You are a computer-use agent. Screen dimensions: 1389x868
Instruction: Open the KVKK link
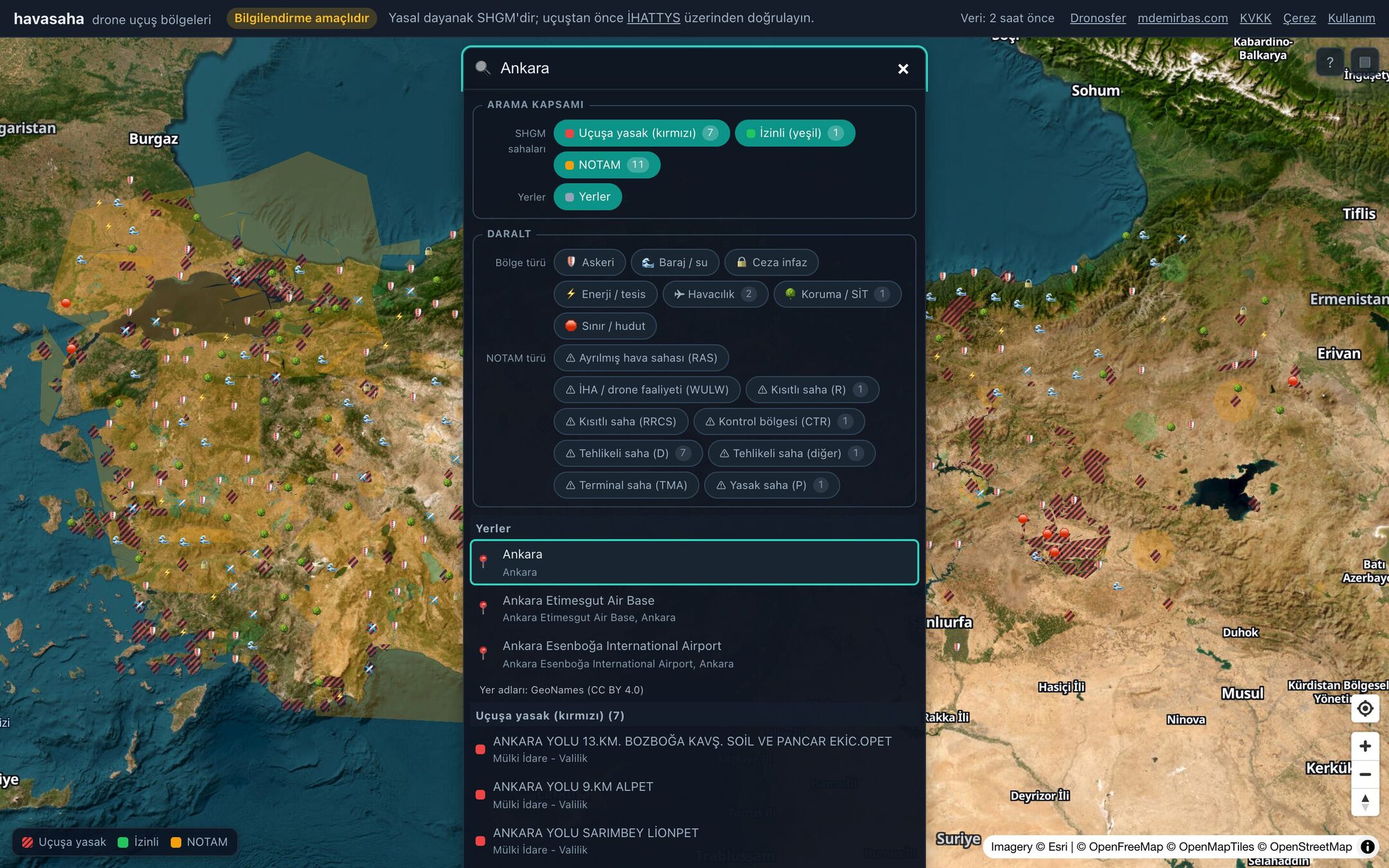(1255, 18)
